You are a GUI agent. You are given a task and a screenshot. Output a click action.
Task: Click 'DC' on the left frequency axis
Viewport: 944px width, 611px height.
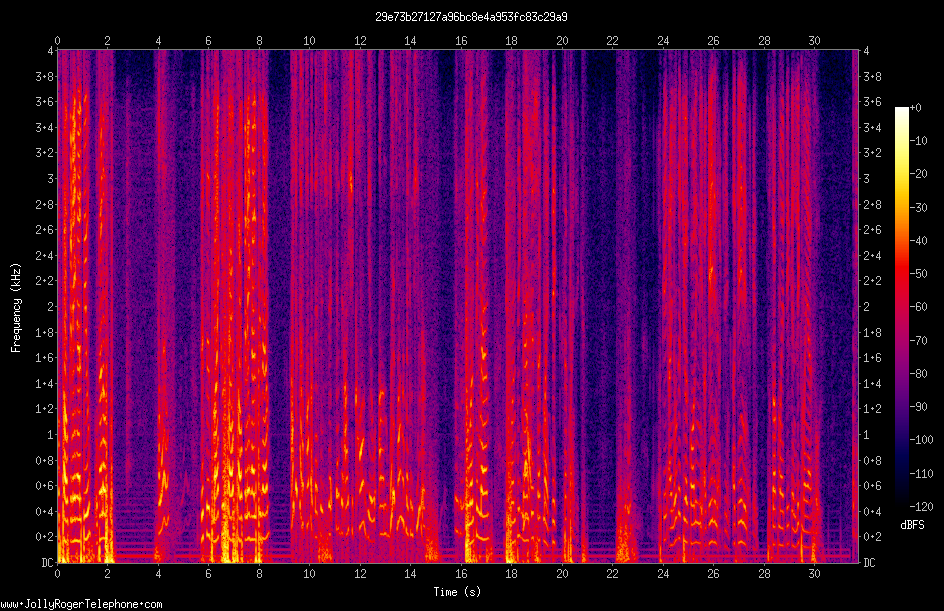pyautogui.click(x=48, y=563)
